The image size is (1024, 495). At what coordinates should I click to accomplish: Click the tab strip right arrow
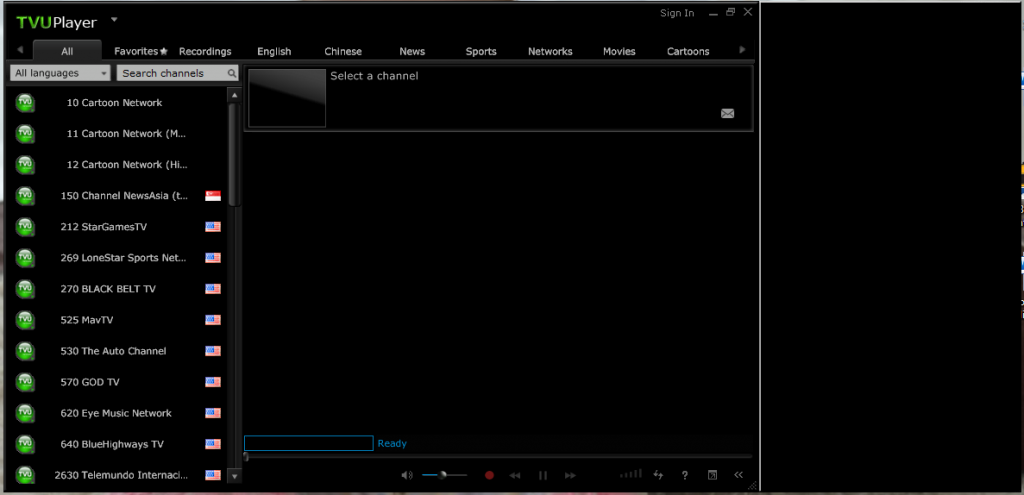(x=742, y=50)
